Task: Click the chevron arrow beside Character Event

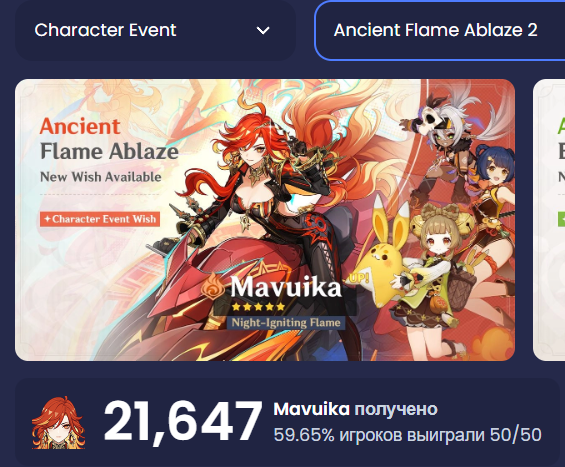Action: (x=263, y=31)
